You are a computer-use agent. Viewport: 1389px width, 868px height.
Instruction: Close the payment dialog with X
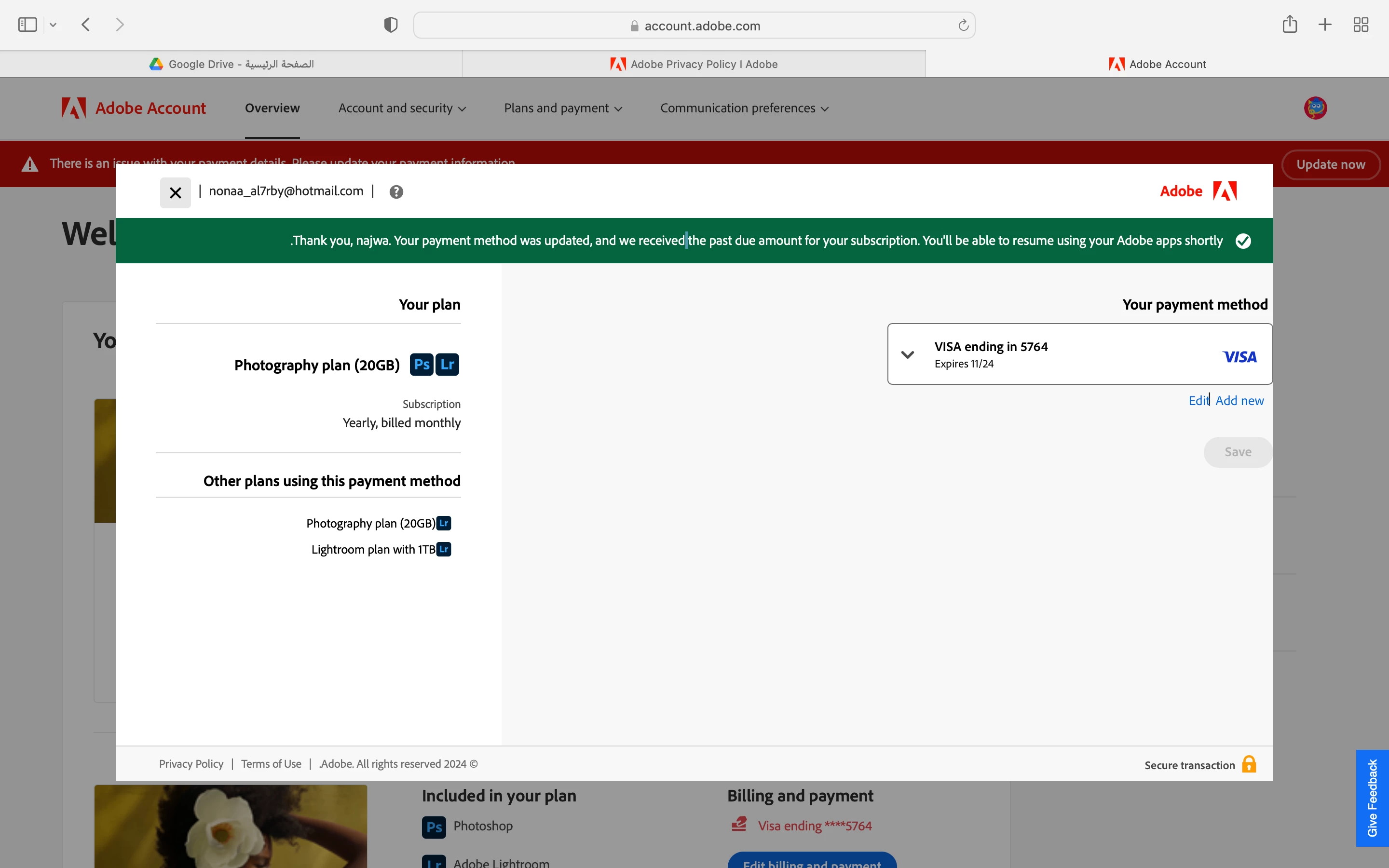[x=175, y=193]
